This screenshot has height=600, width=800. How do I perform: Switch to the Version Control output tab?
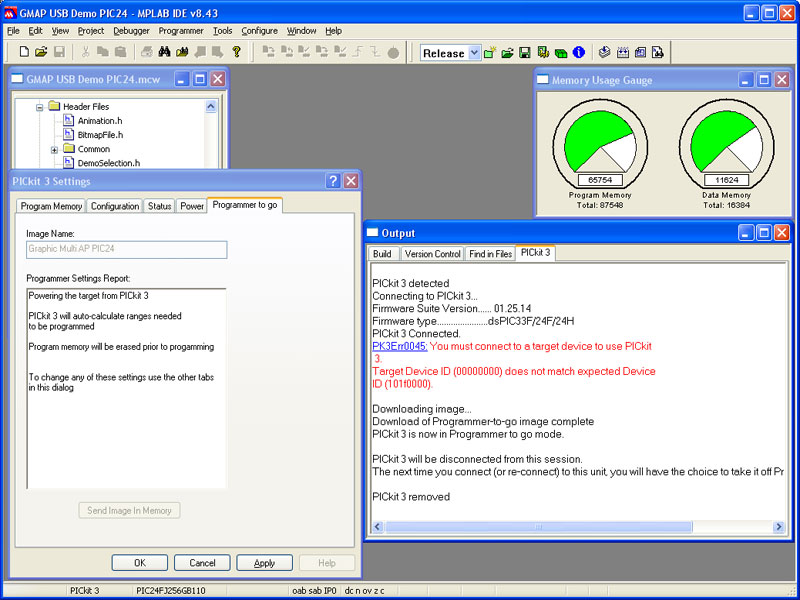click(x=433, y=254)
